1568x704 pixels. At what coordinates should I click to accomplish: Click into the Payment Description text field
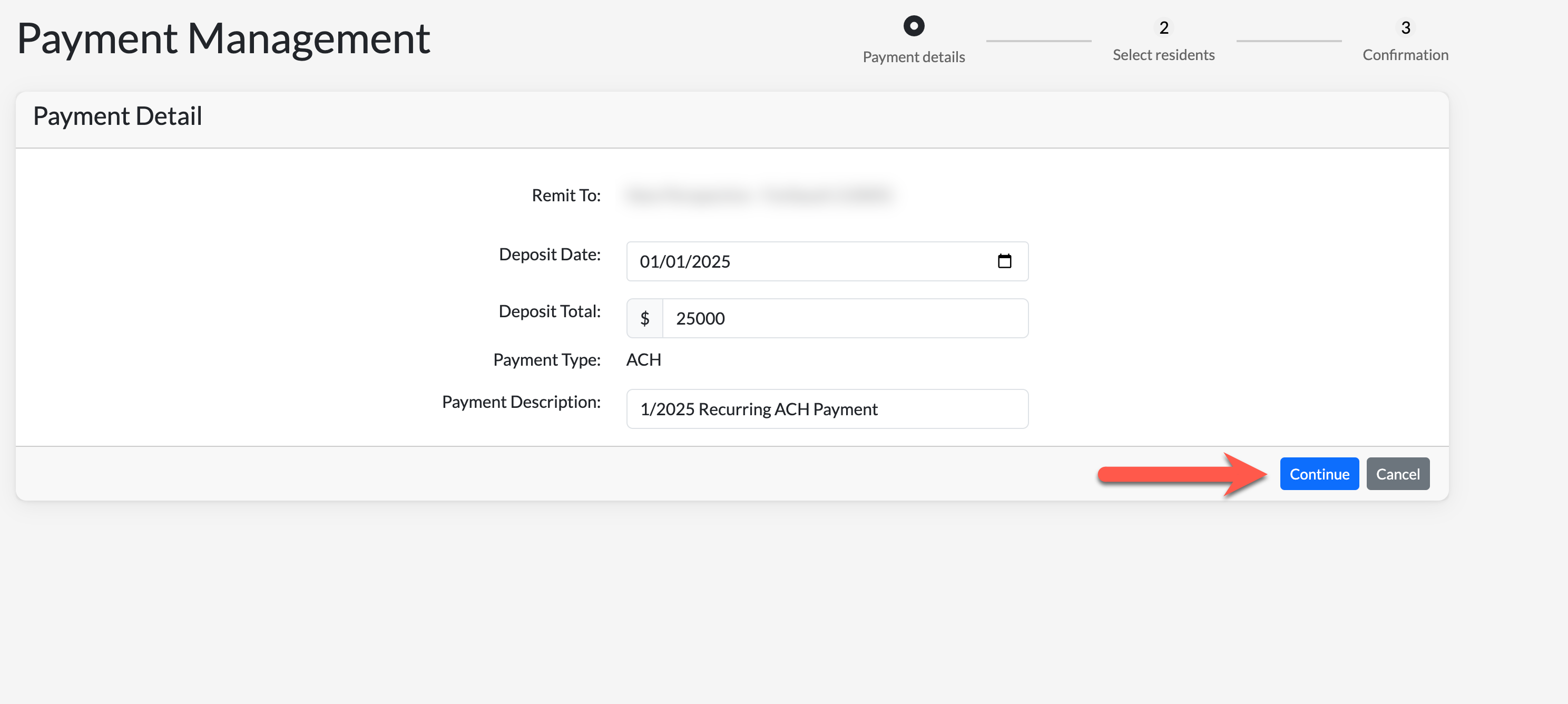827,409
